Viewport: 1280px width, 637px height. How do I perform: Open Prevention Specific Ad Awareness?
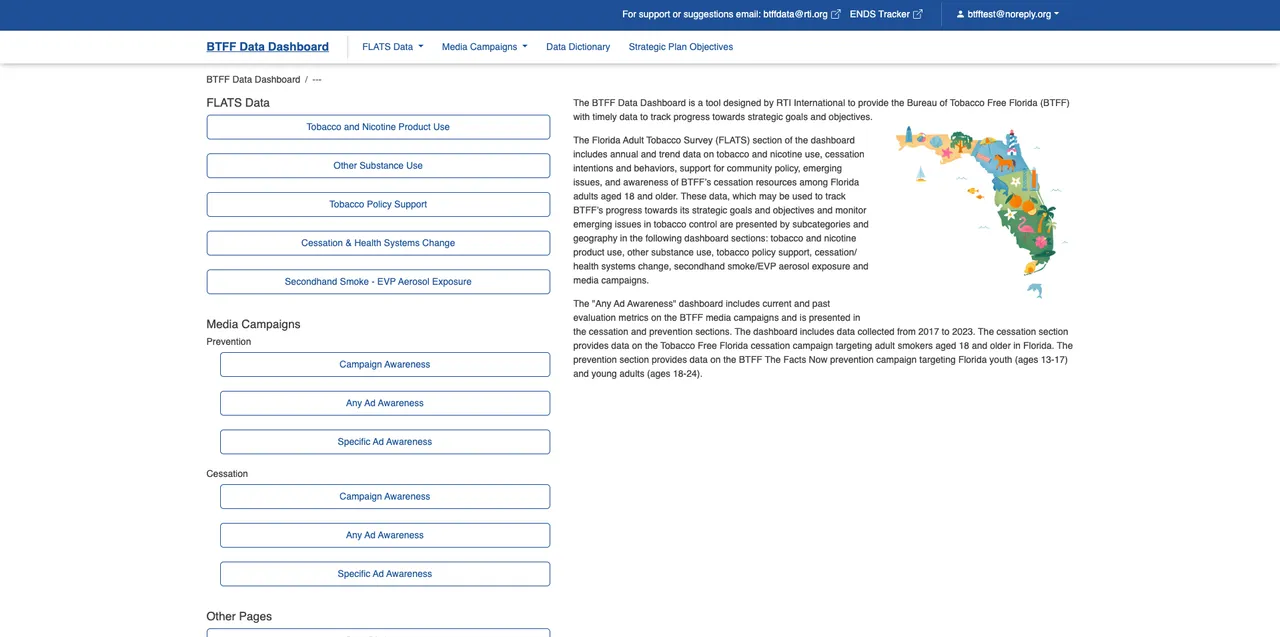[x=385, y=442]
